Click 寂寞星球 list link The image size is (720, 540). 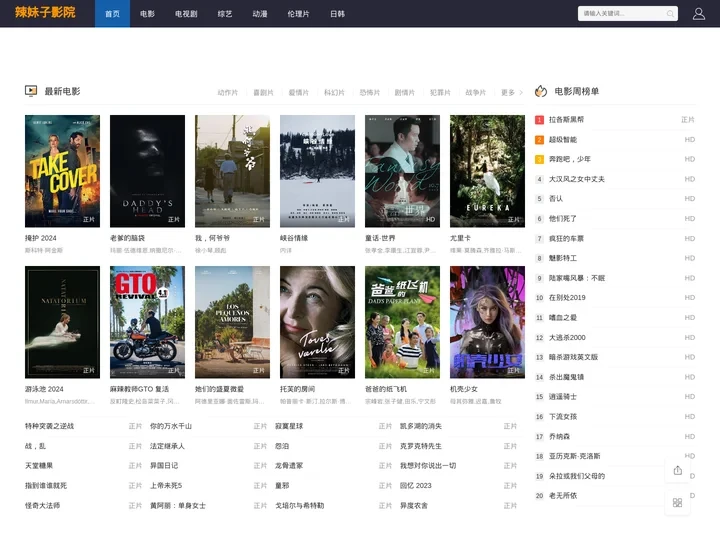point(289,426)
